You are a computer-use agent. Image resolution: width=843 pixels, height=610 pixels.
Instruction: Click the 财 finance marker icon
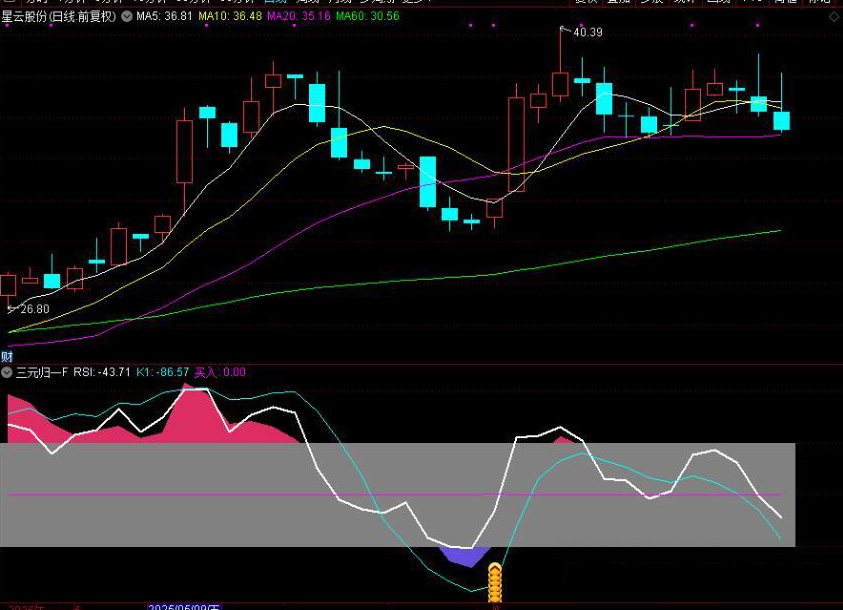(7, 356)
